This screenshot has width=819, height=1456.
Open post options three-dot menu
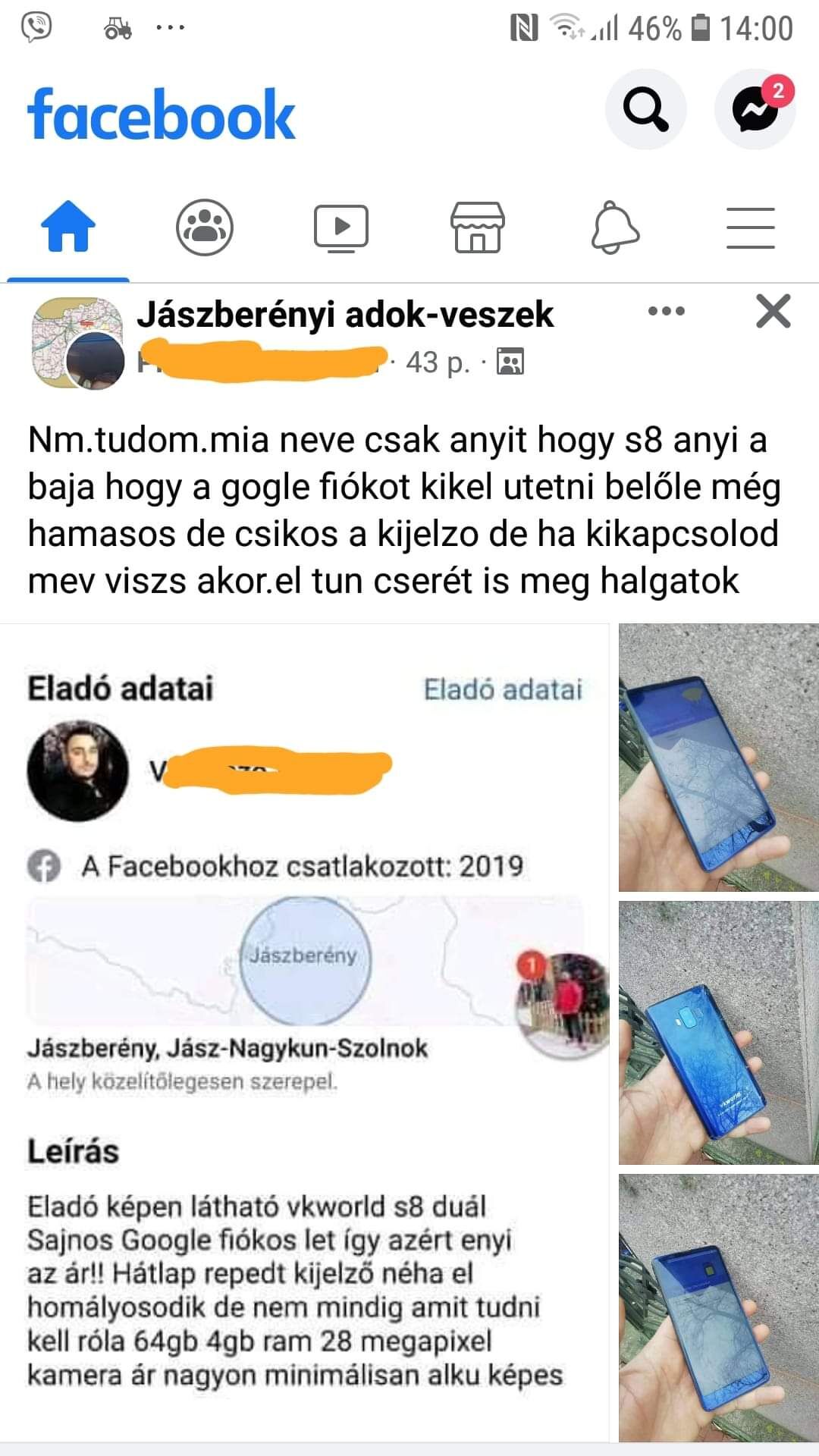[667, 311]
